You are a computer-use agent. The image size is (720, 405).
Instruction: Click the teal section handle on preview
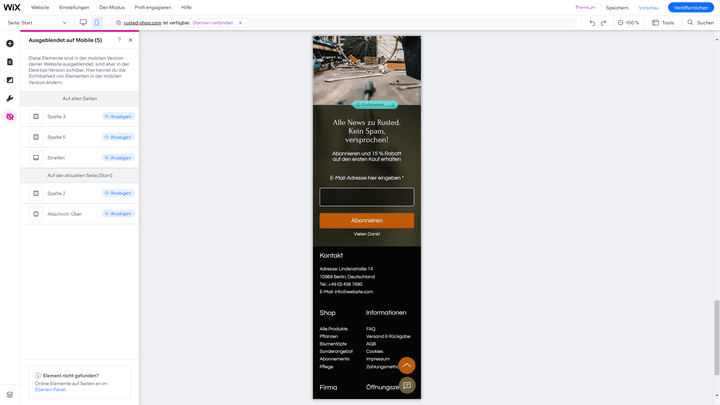(375, 105)
